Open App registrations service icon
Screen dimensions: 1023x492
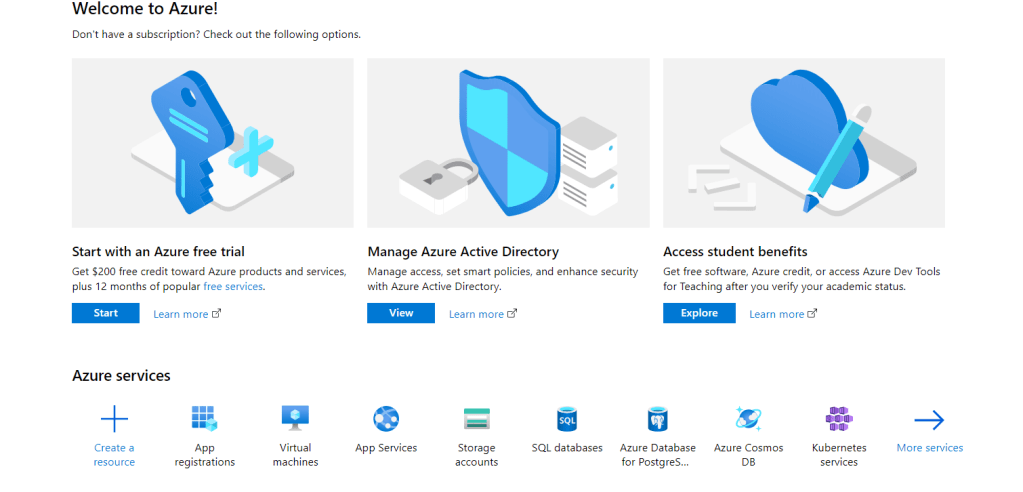tap(204, 418)
